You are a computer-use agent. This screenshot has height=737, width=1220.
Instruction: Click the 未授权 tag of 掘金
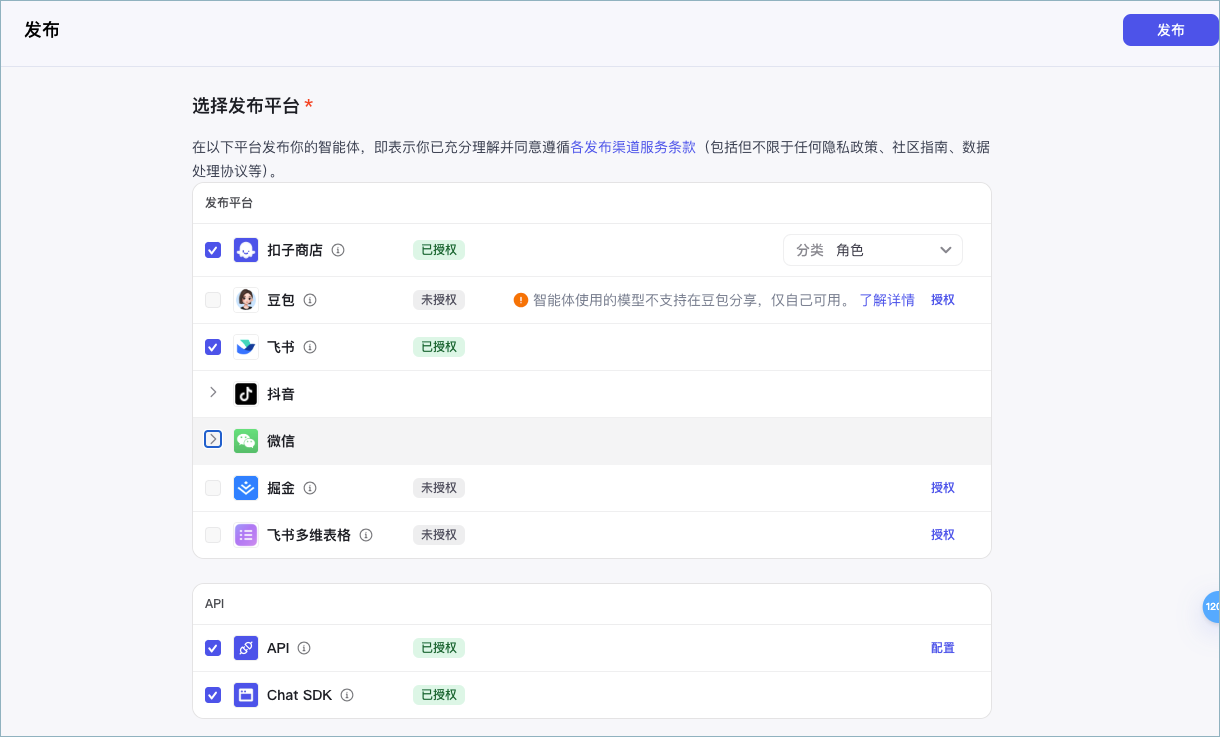[x=439, y=488]
